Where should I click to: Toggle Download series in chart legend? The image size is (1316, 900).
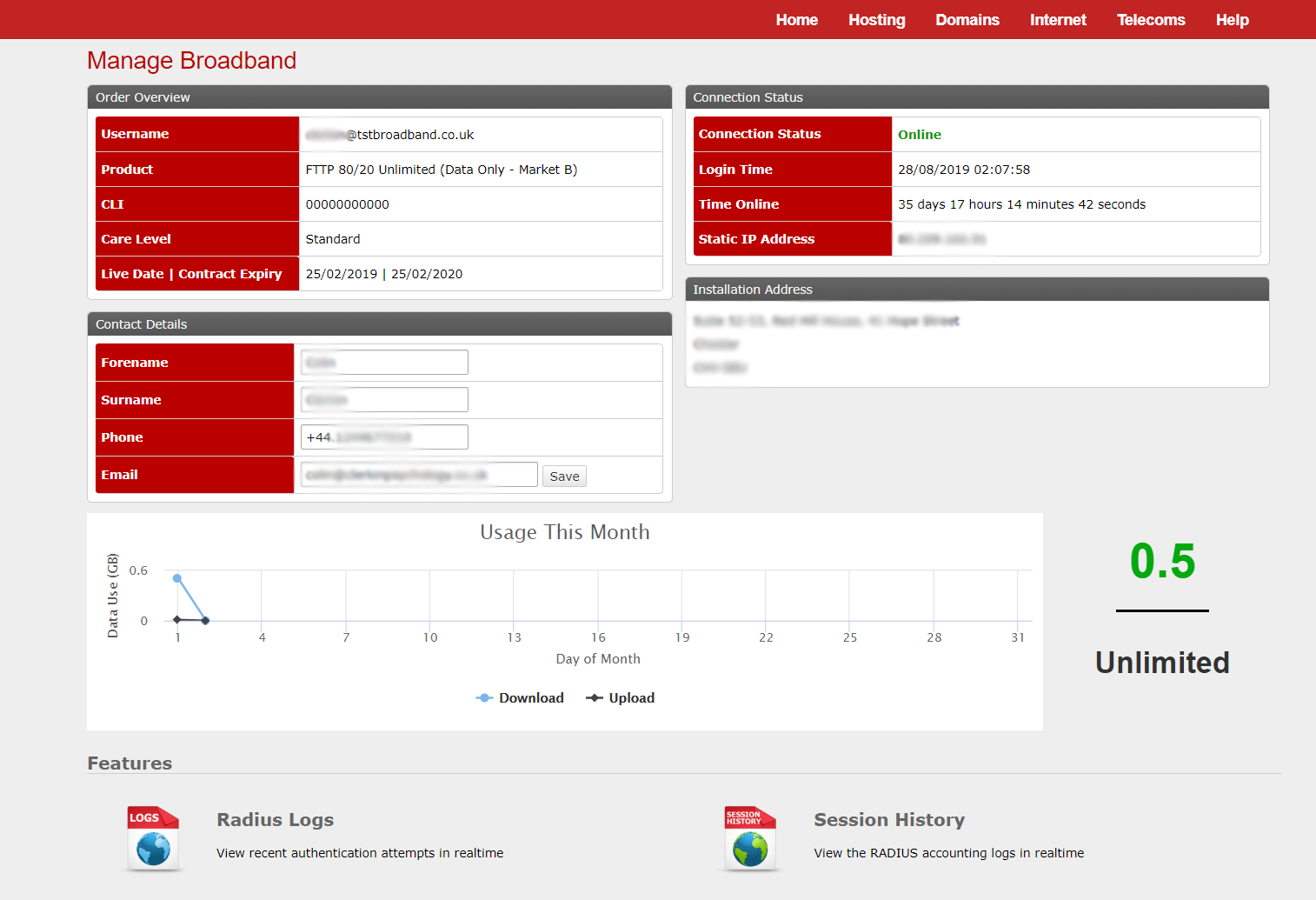pyautogui.click(x=521, y=698)
